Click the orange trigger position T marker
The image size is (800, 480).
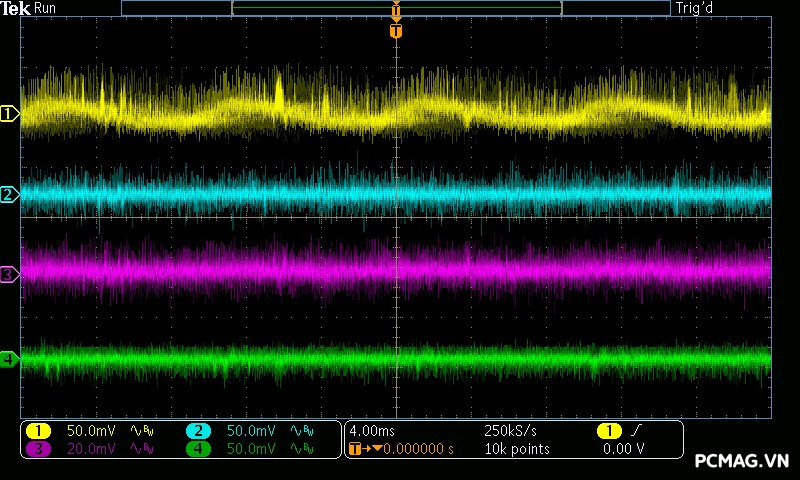tap(396, 31)
